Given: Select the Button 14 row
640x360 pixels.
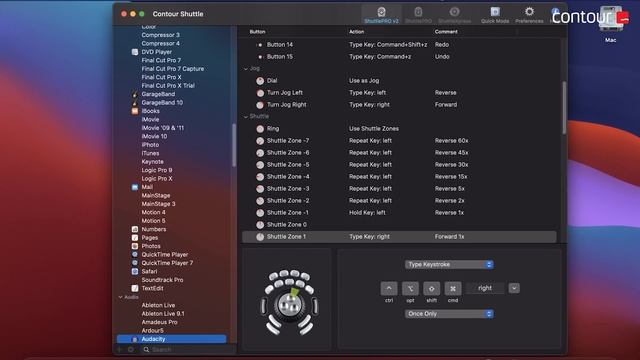Looking at the screenshot, I should [399, 44].
